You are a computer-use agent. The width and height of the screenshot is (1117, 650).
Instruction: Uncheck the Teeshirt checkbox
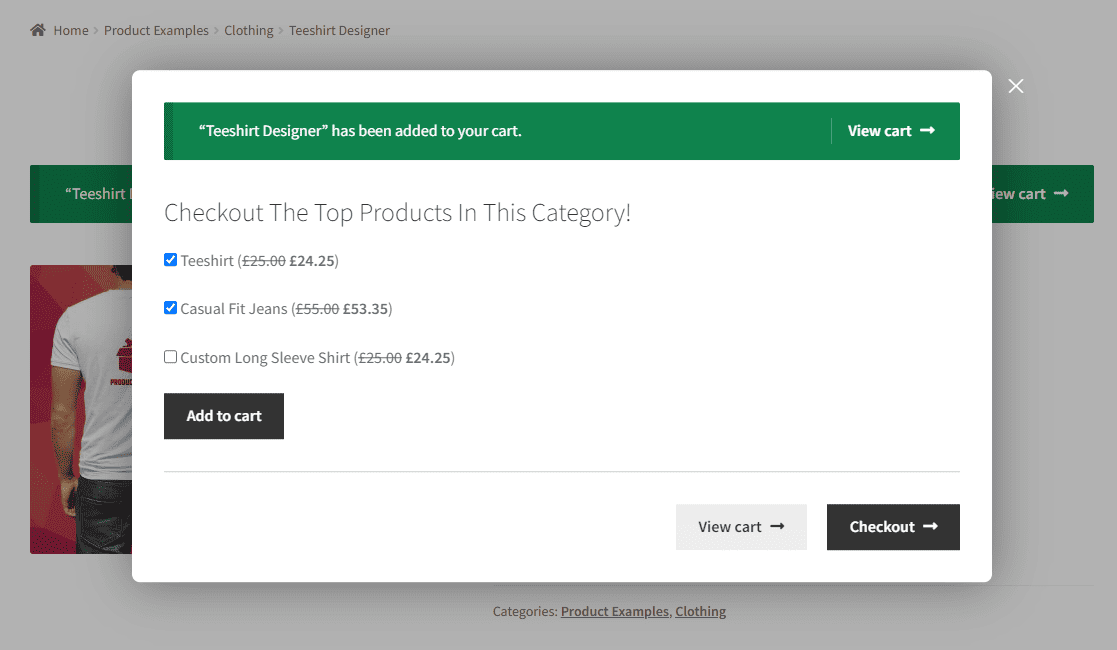tap(170, 259)
